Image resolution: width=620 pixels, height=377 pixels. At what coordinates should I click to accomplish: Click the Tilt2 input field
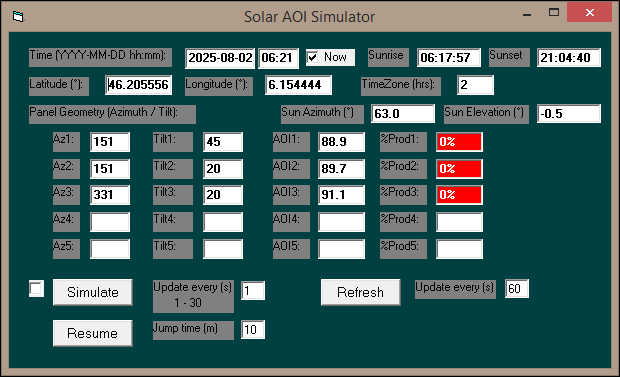tap(223, 169)
